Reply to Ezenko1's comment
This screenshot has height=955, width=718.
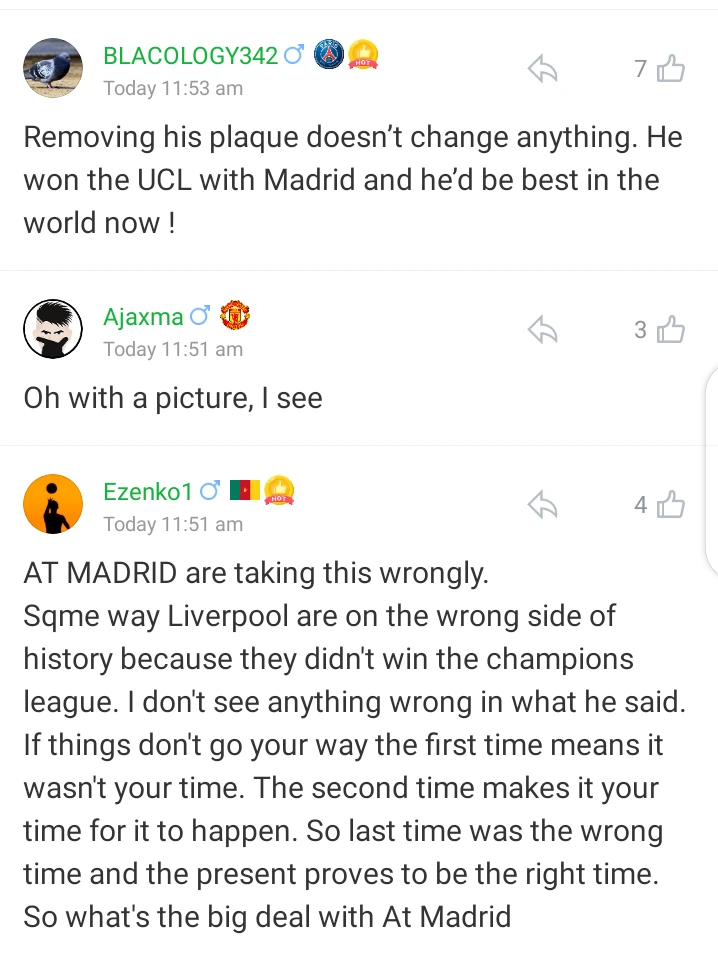coord(542,505)
